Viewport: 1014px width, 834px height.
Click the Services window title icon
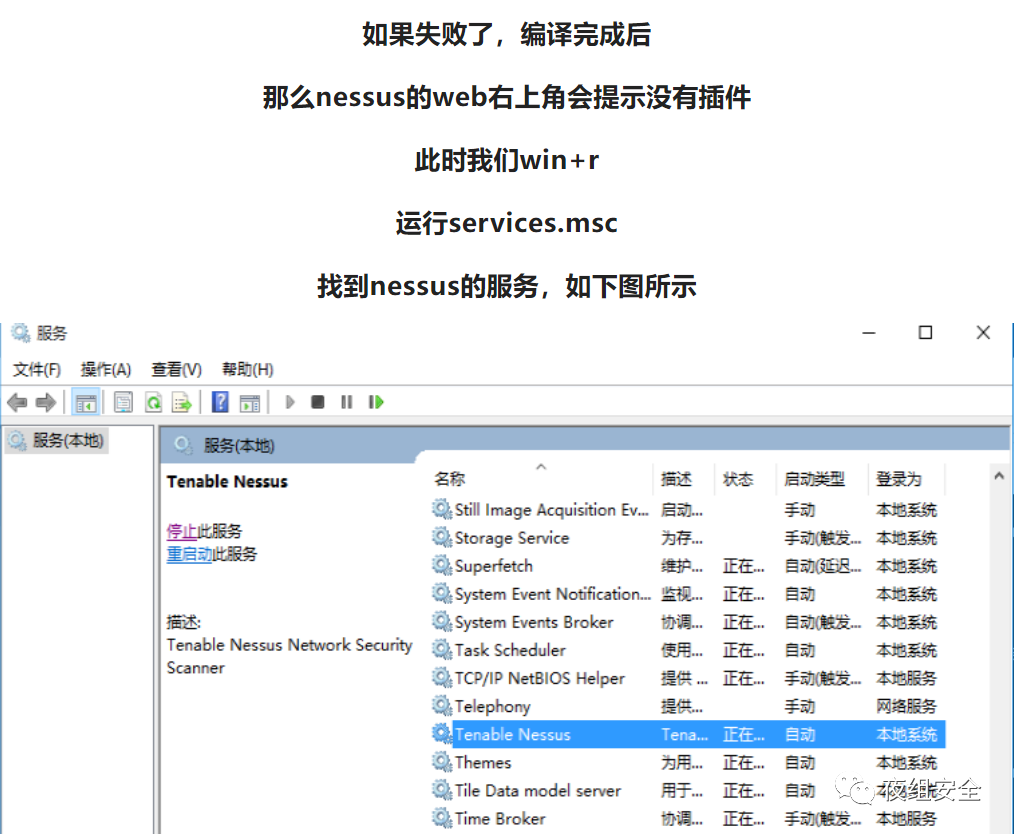click(21, 333)
